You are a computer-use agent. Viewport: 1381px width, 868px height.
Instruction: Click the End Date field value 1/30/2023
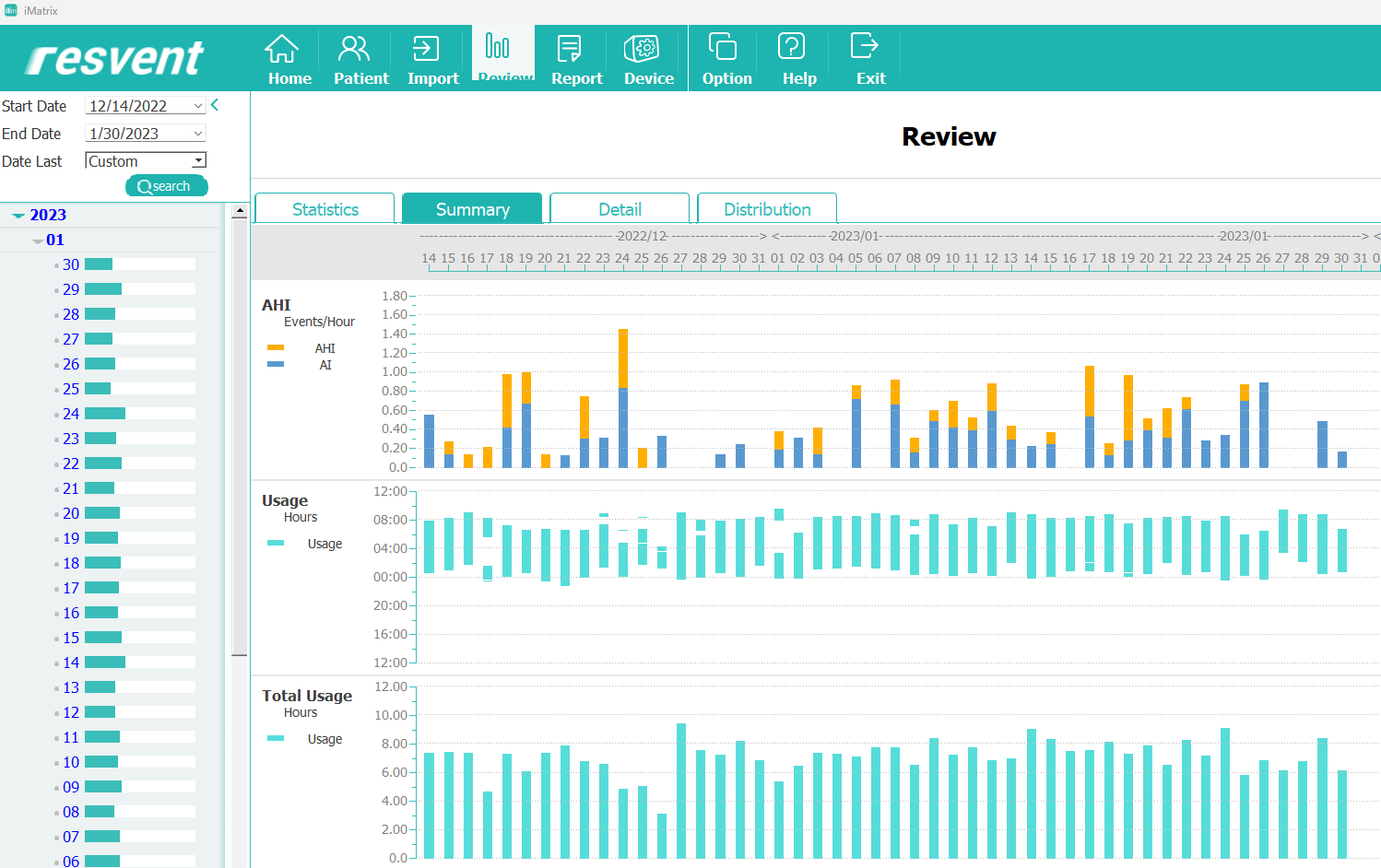124,134
